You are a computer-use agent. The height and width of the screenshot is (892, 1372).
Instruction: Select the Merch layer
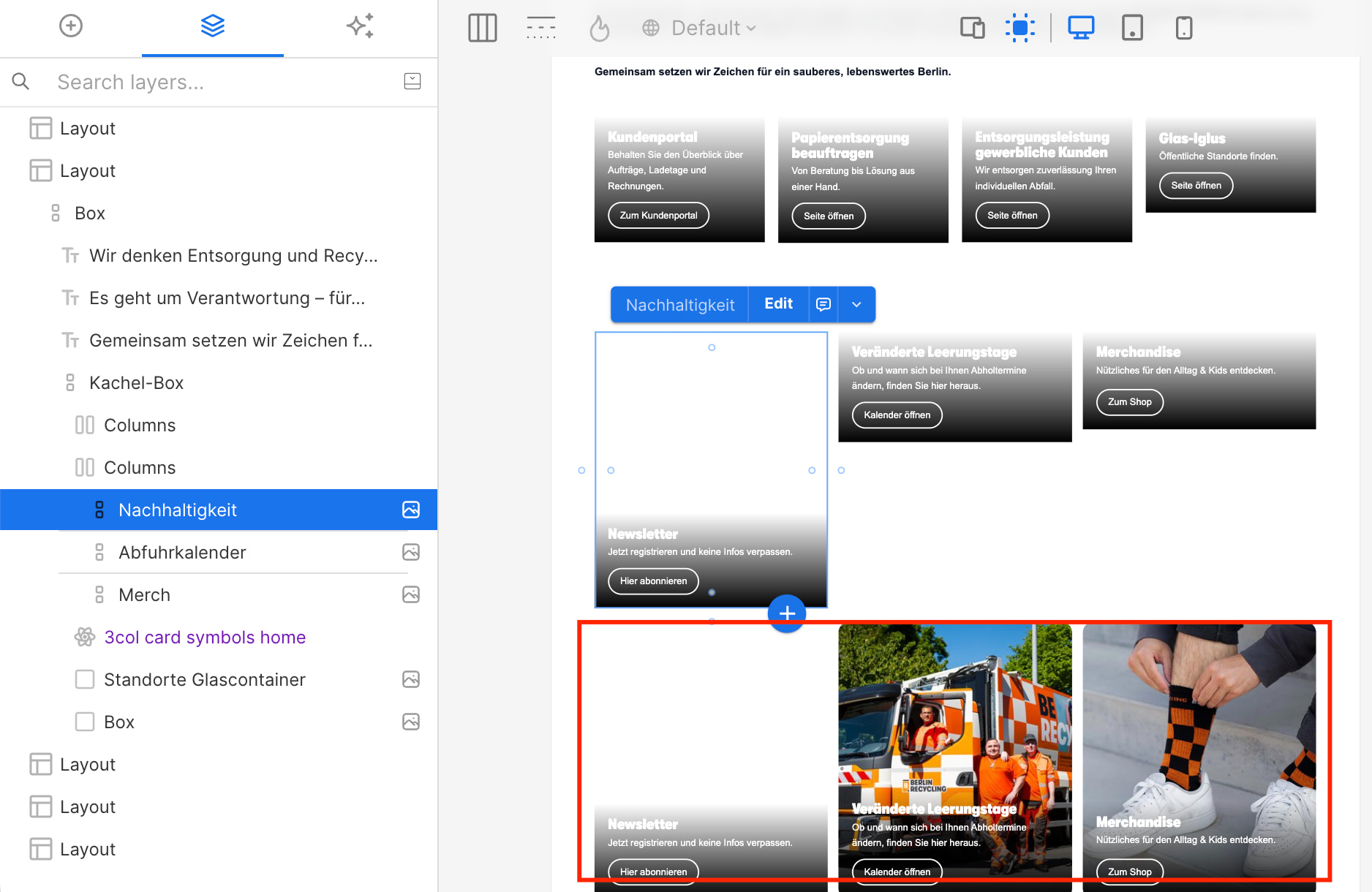(x=219, y=594)
